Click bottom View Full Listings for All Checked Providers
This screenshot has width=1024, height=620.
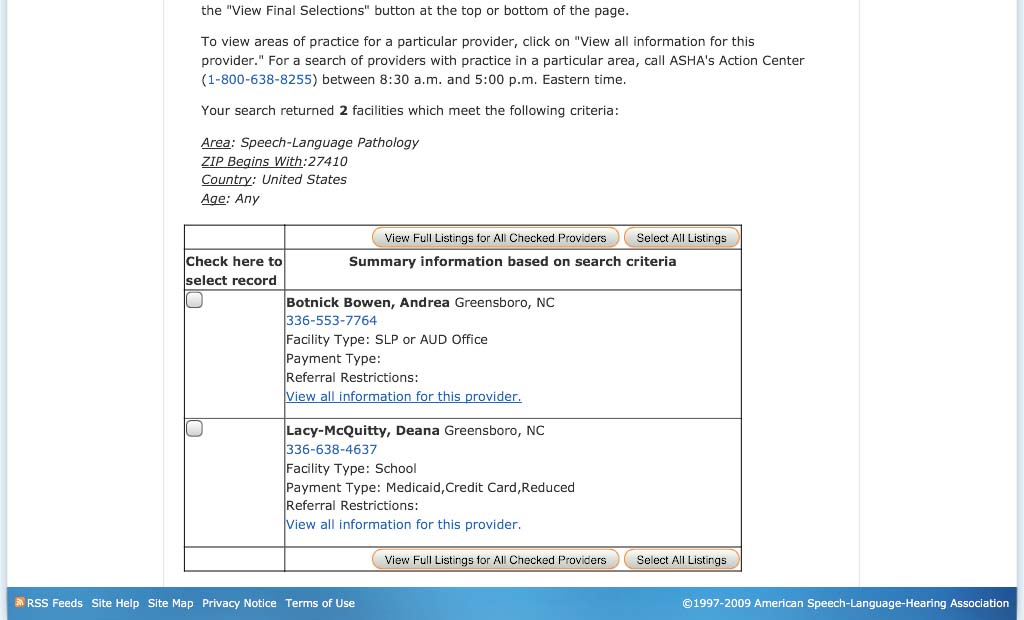[495, 560]
